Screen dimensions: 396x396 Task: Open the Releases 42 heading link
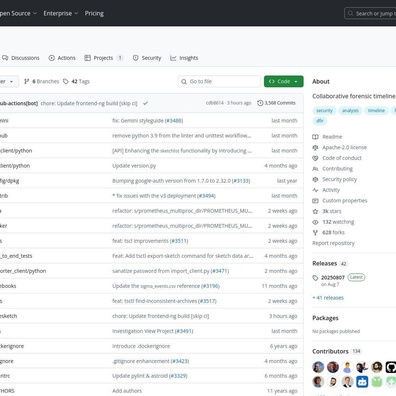[x=330, y=263]
